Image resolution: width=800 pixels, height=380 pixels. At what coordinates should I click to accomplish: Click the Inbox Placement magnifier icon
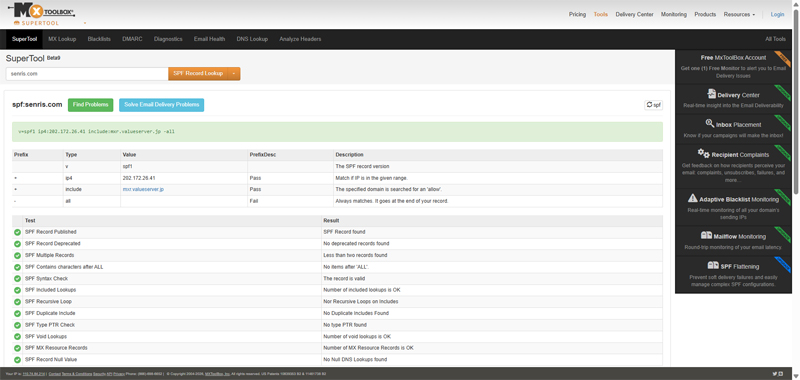[710, 123]
